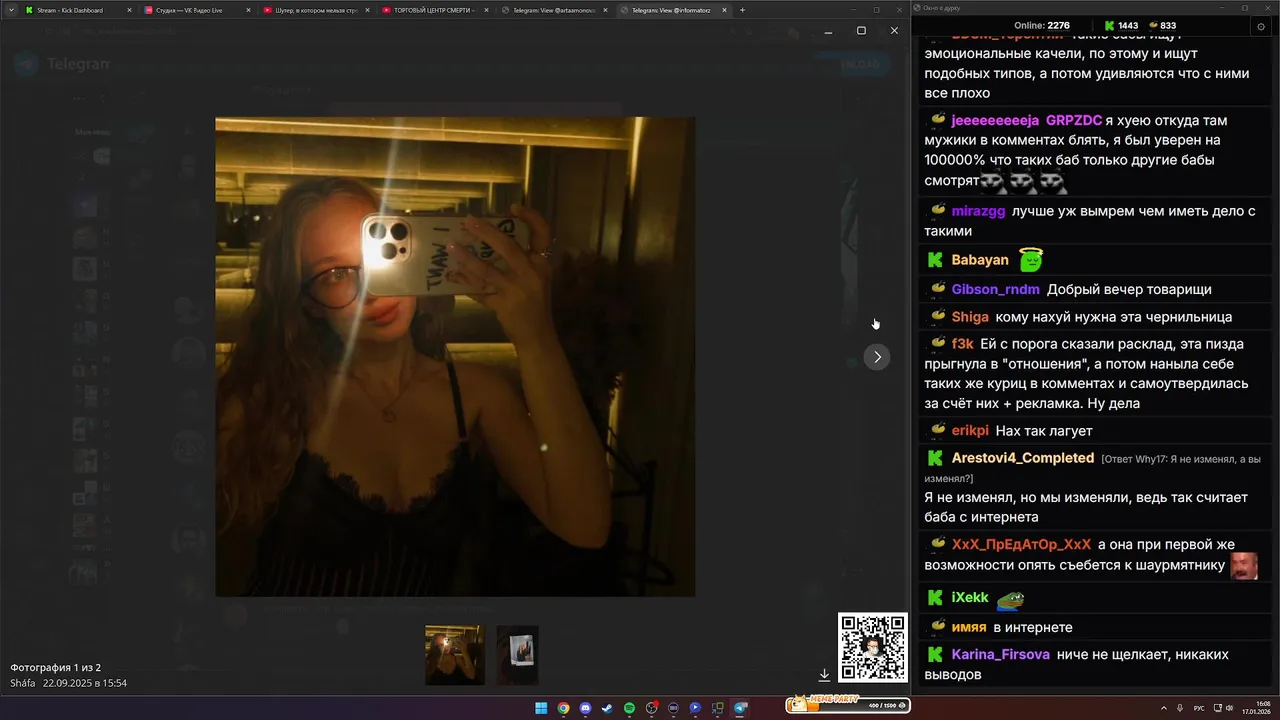Open chat user Shiga profile
Screen dimensions: 1280x720
point(970,317)
